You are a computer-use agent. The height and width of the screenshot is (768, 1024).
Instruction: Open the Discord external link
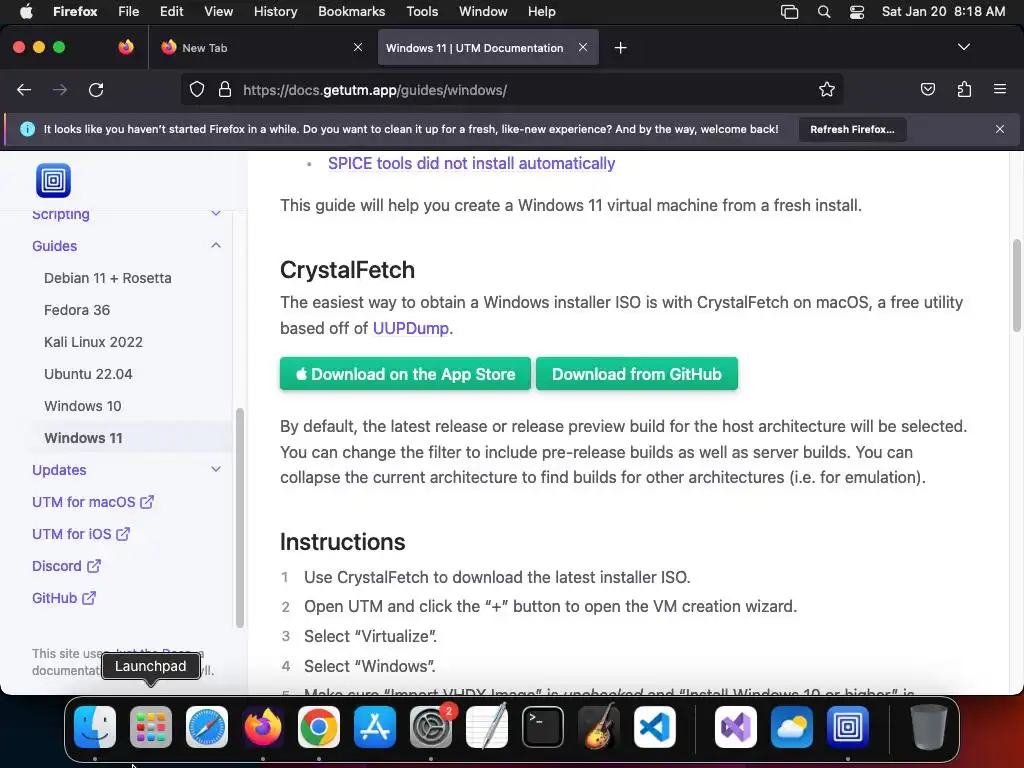66,566
